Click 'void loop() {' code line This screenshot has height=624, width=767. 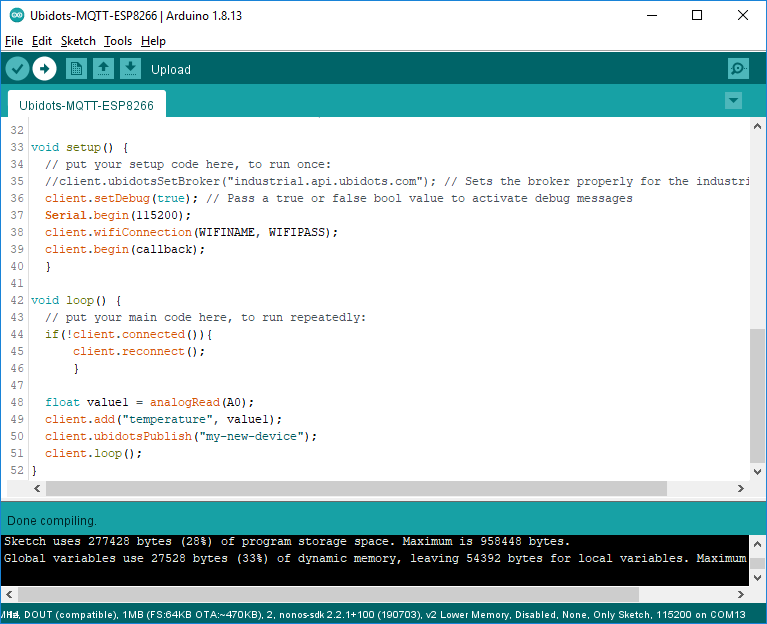76,300
